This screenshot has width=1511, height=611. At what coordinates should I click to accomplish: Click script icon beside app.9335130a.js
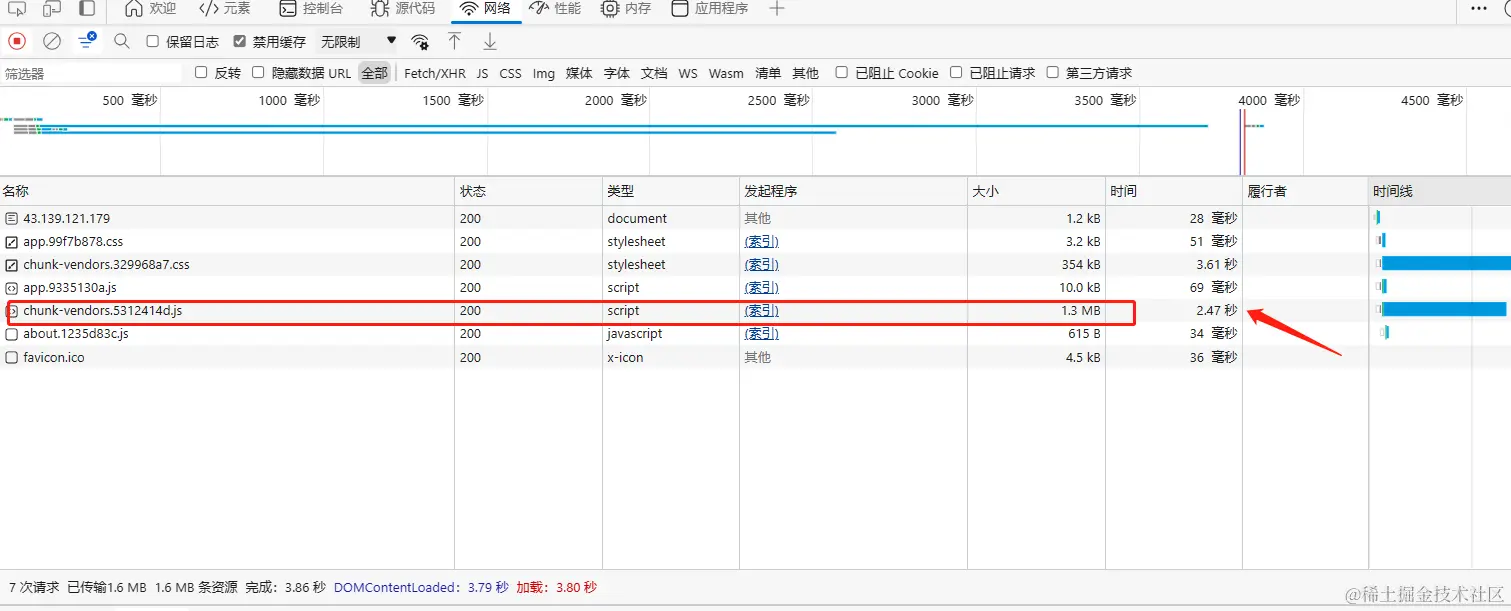(11, 288)
